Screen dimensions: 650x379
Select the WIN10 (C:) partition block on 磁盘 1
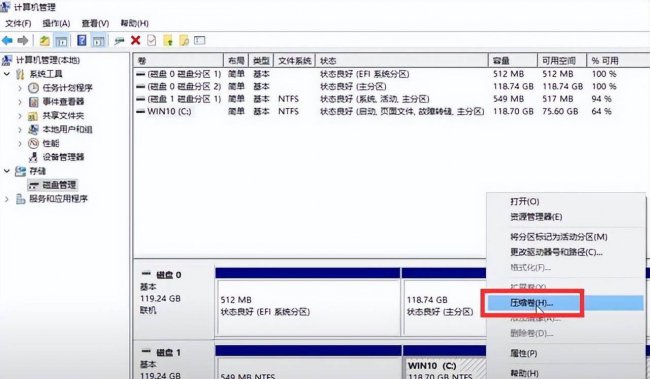tap(444, 368)
